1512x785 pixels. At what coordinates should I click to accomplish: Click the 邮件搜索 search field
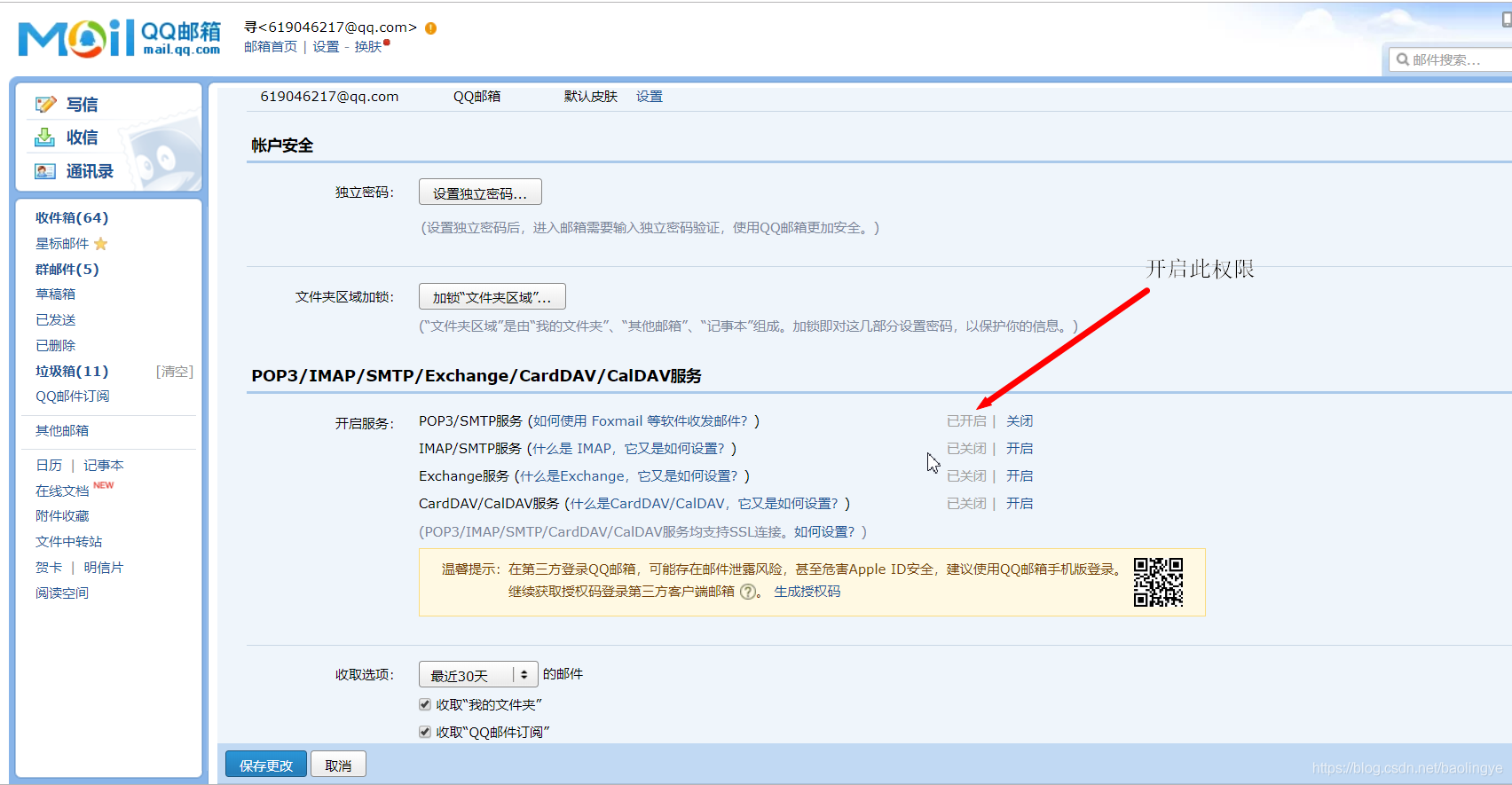click(x=1453, y=59)
